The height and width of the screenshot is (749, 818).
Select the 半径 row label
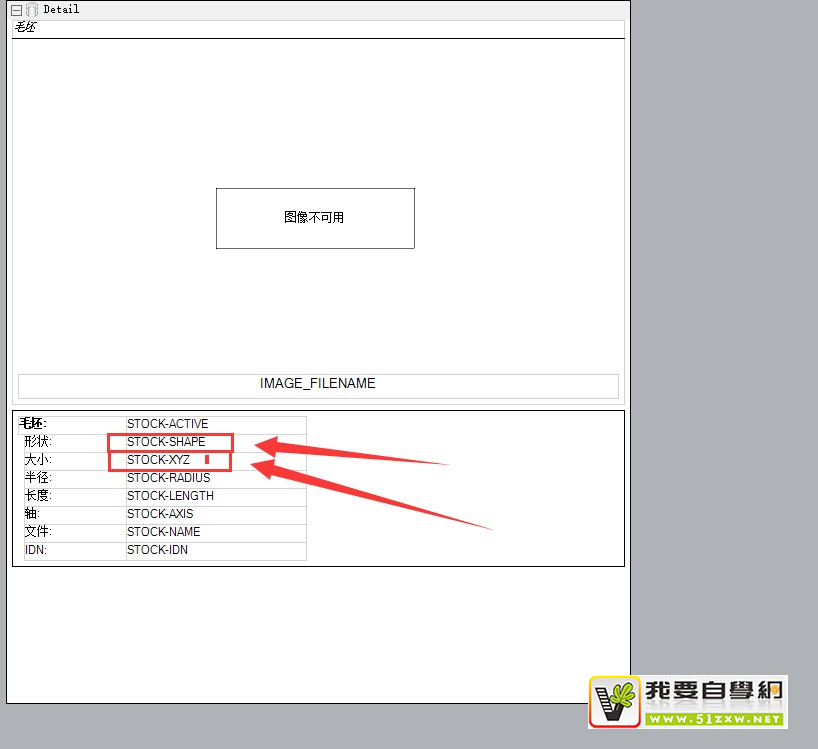[37, 478]
